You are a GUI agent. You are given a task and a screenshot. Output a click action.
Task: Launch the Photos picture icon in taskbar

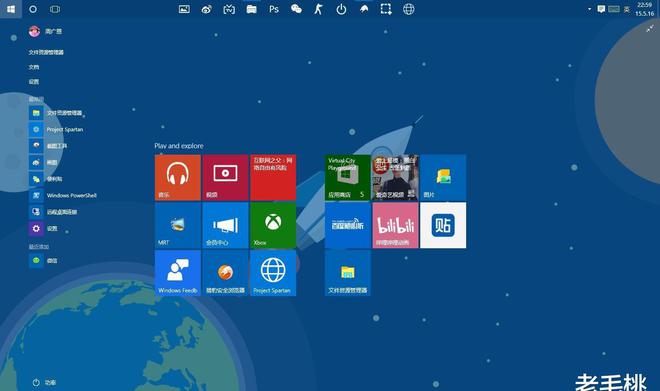tap(184, 9)
